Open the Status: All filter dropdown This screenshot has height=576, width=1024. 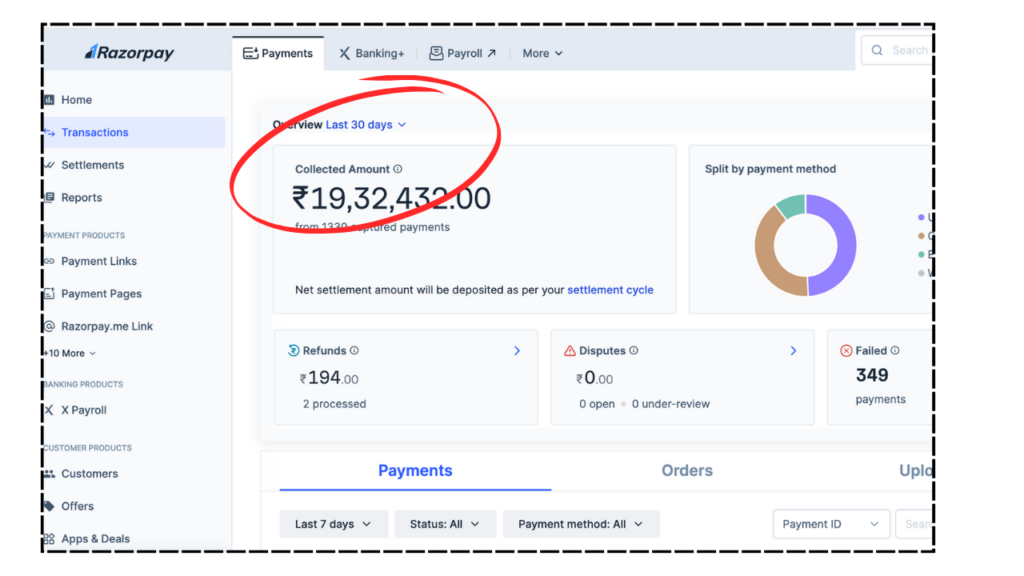445,524
